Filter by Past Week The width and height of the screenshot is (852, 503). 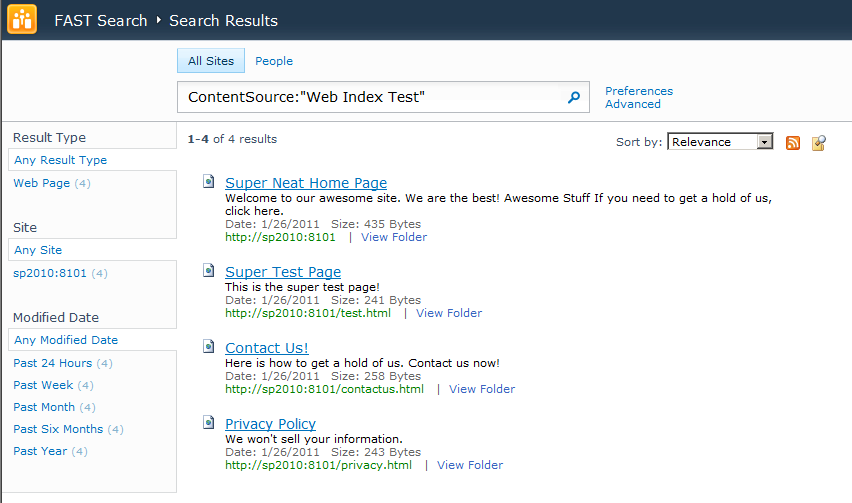click(53, 385)
